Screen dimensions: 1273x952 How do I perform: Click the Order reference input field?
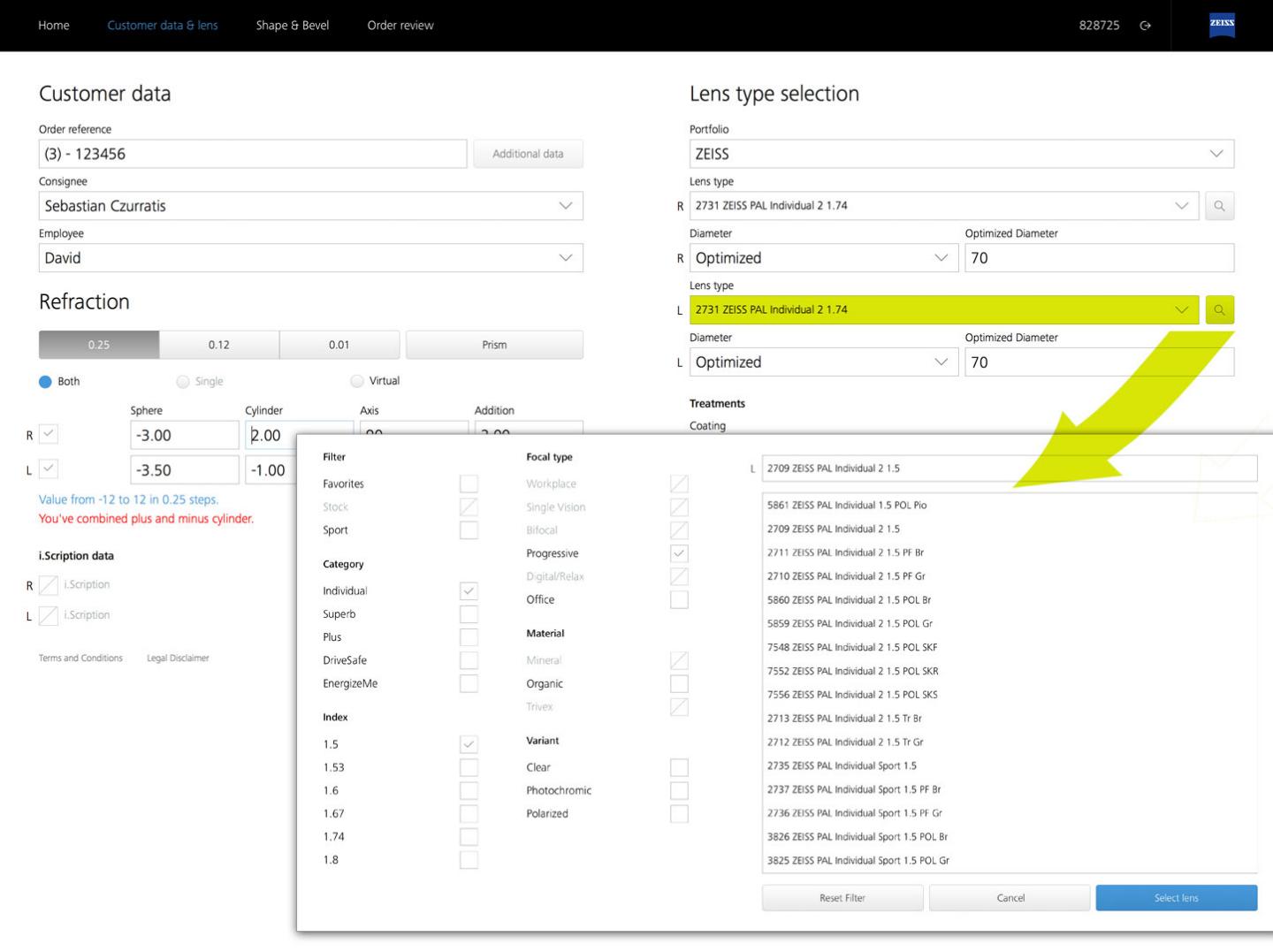253,154
